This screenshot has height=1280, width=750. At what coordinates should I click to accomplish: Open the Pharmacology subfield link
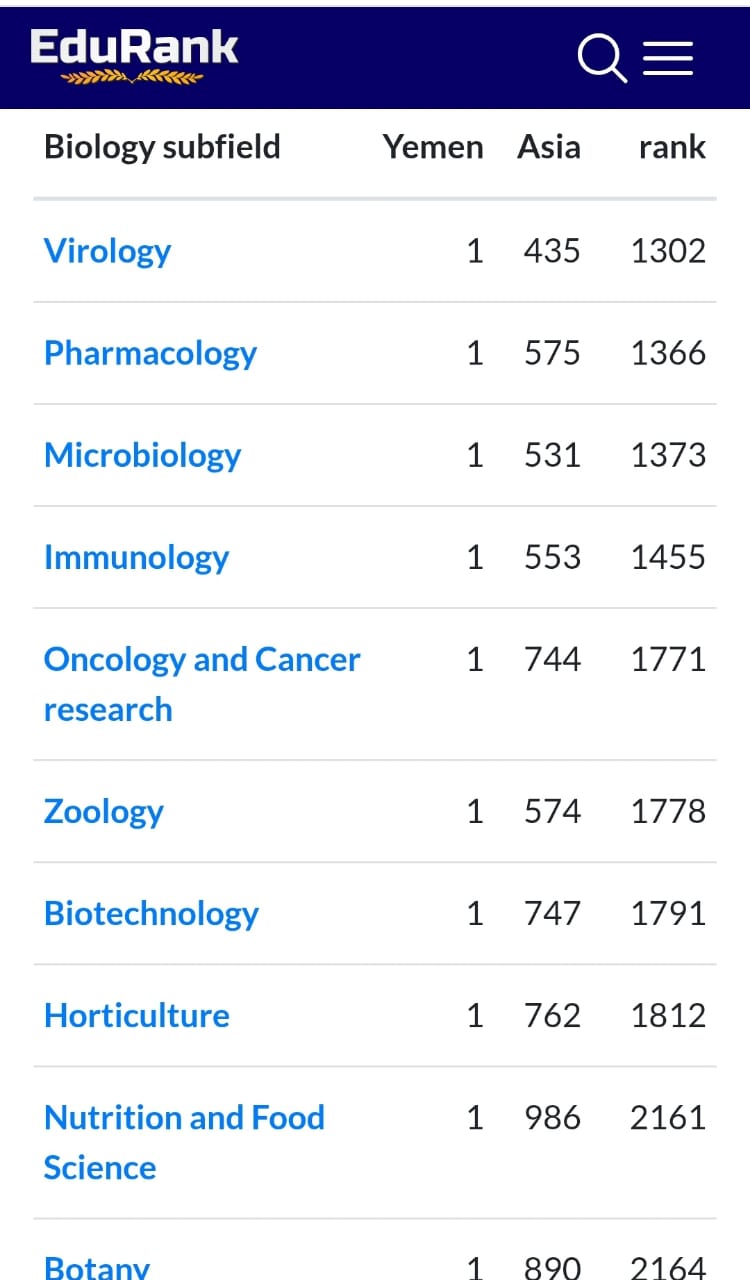point(150,353)
